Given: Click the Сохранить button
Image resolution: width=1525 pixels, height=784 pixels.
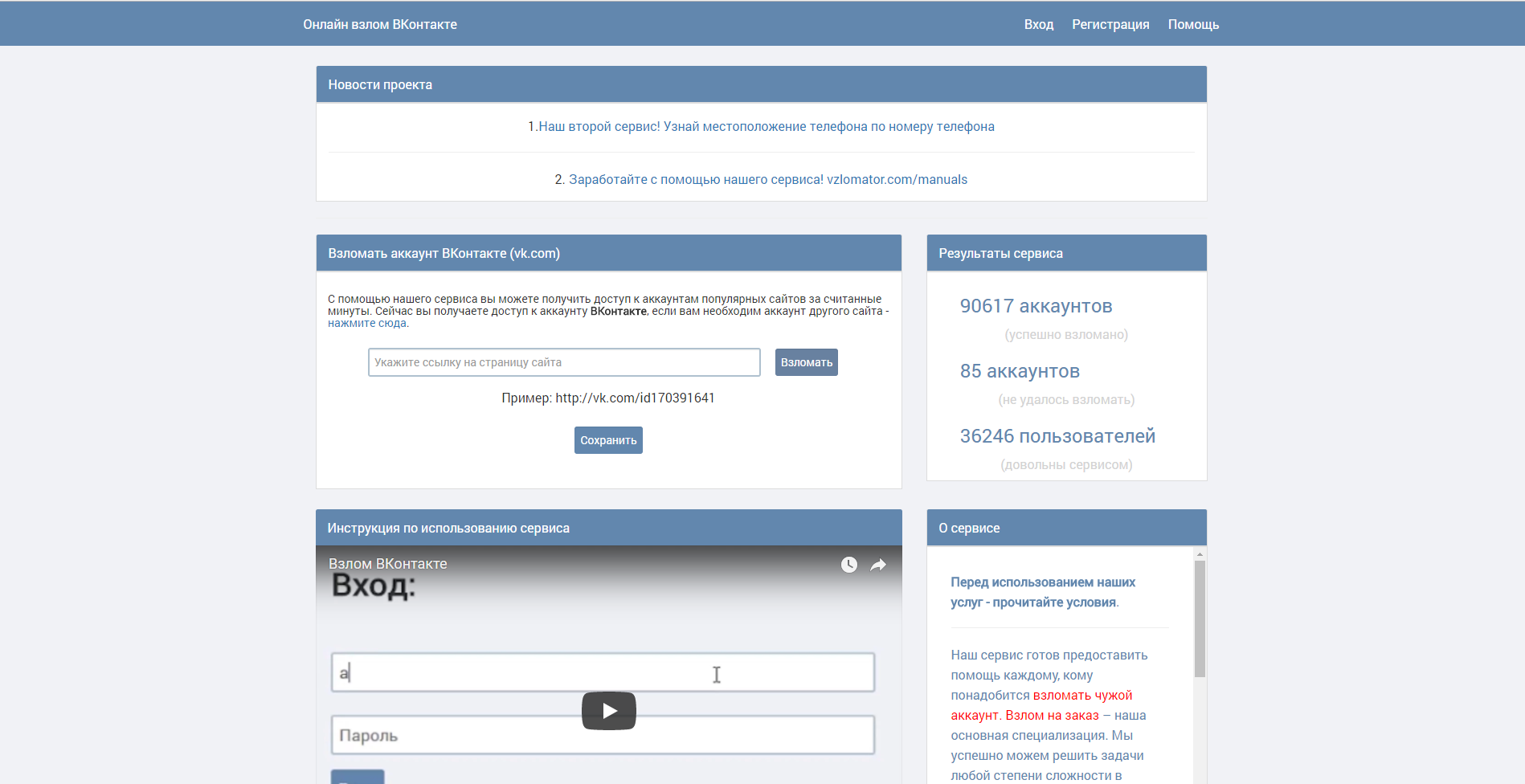Looking at the screenshot, I should [608, 440].
